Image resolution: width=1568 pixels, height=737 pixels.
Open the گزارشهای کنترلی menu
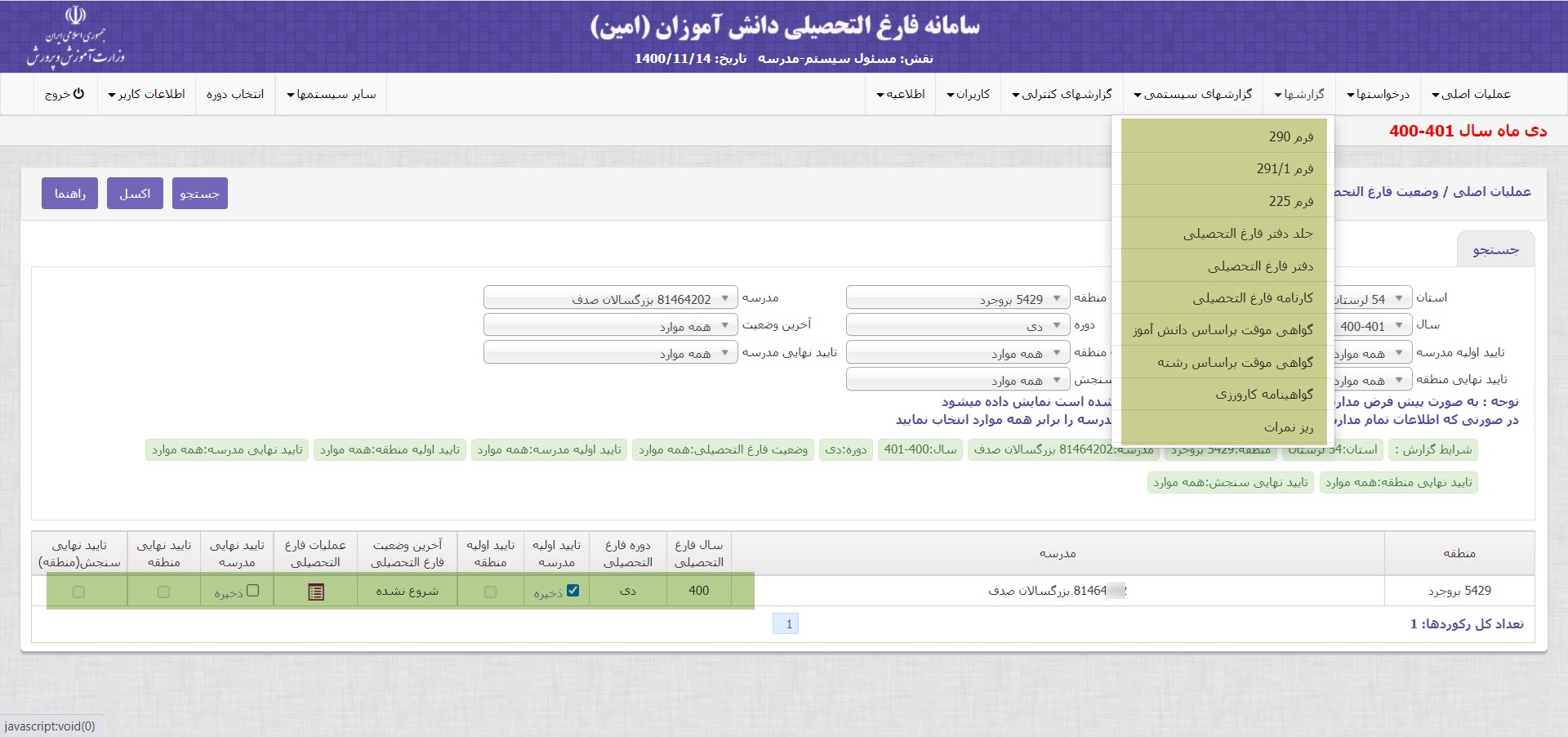1062,94
